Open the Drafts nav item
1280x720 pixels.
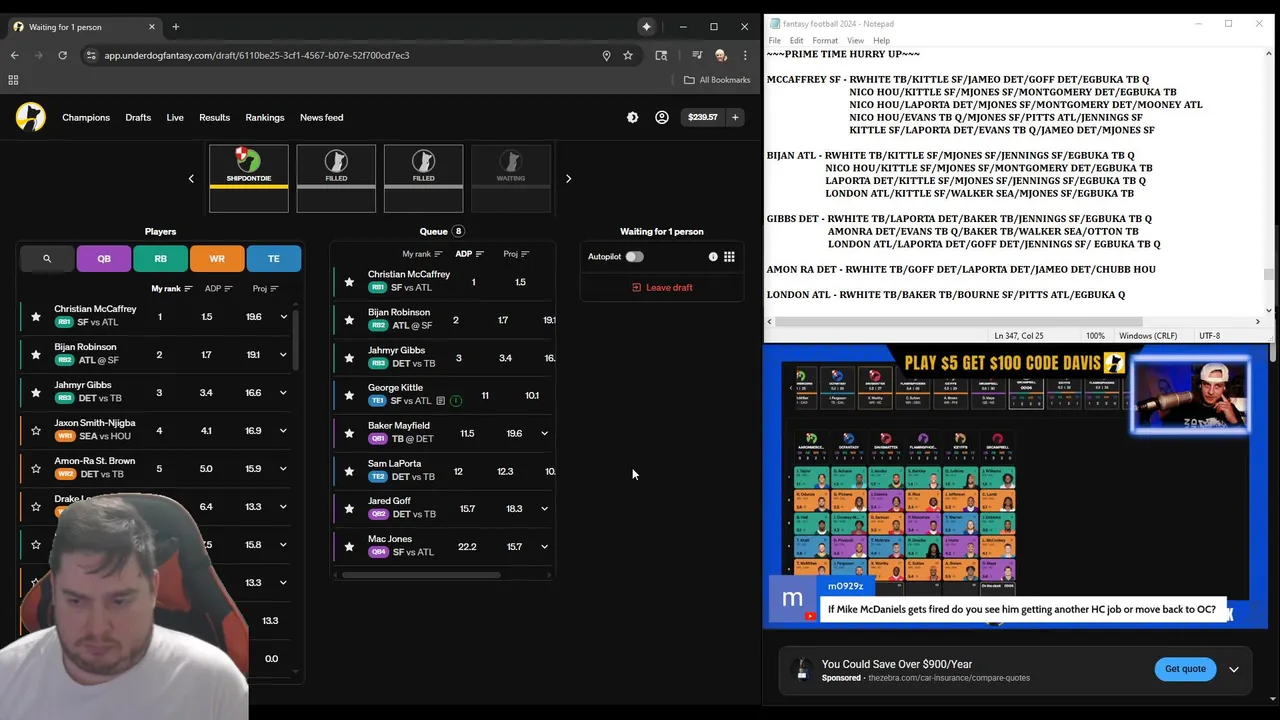(x=138, y=117)
